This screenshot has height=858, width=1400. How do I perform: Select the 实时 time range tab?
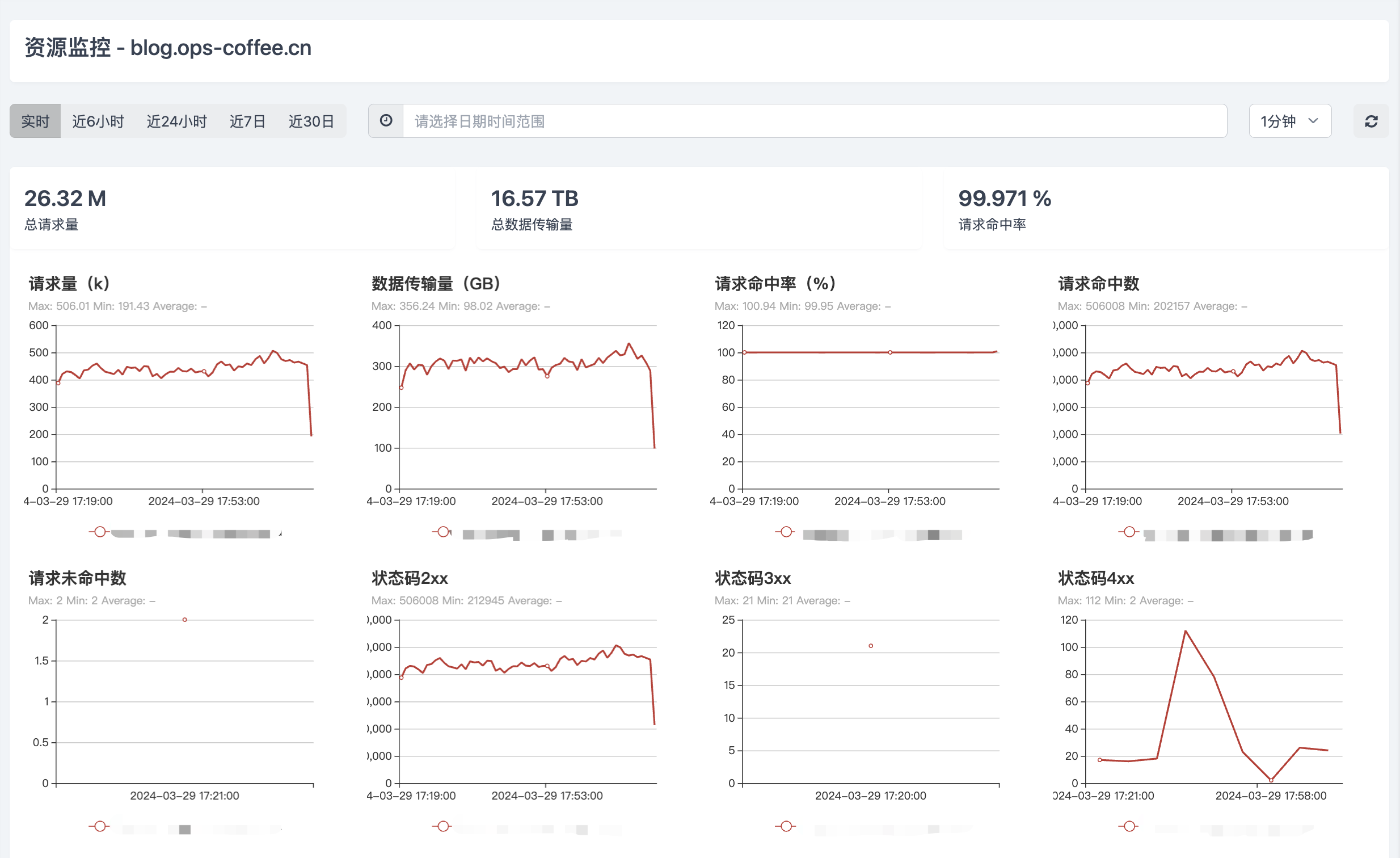(35, 121)
